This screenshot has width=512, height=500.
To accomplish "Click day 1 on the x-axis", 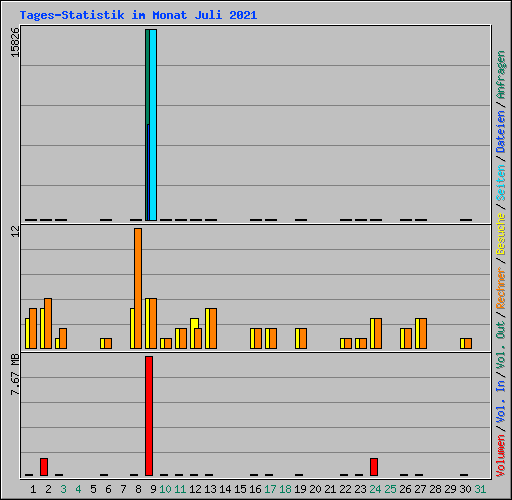I will point(33,489).
